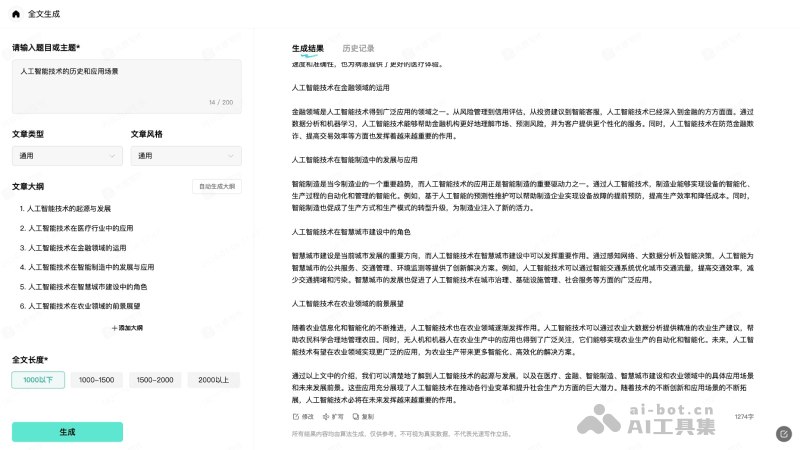
Task: Choose the 2000以上 length option
Action: (213, 380)
